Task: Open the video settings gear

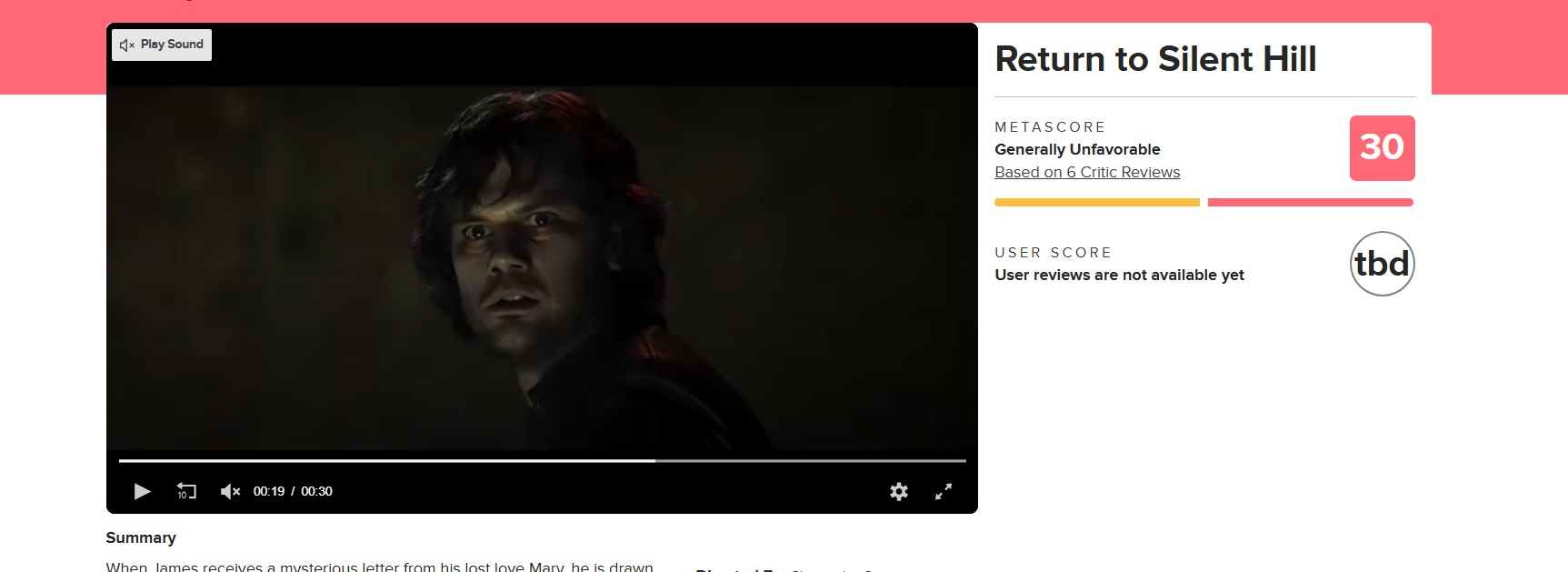Action: click(x=899, y=491)
